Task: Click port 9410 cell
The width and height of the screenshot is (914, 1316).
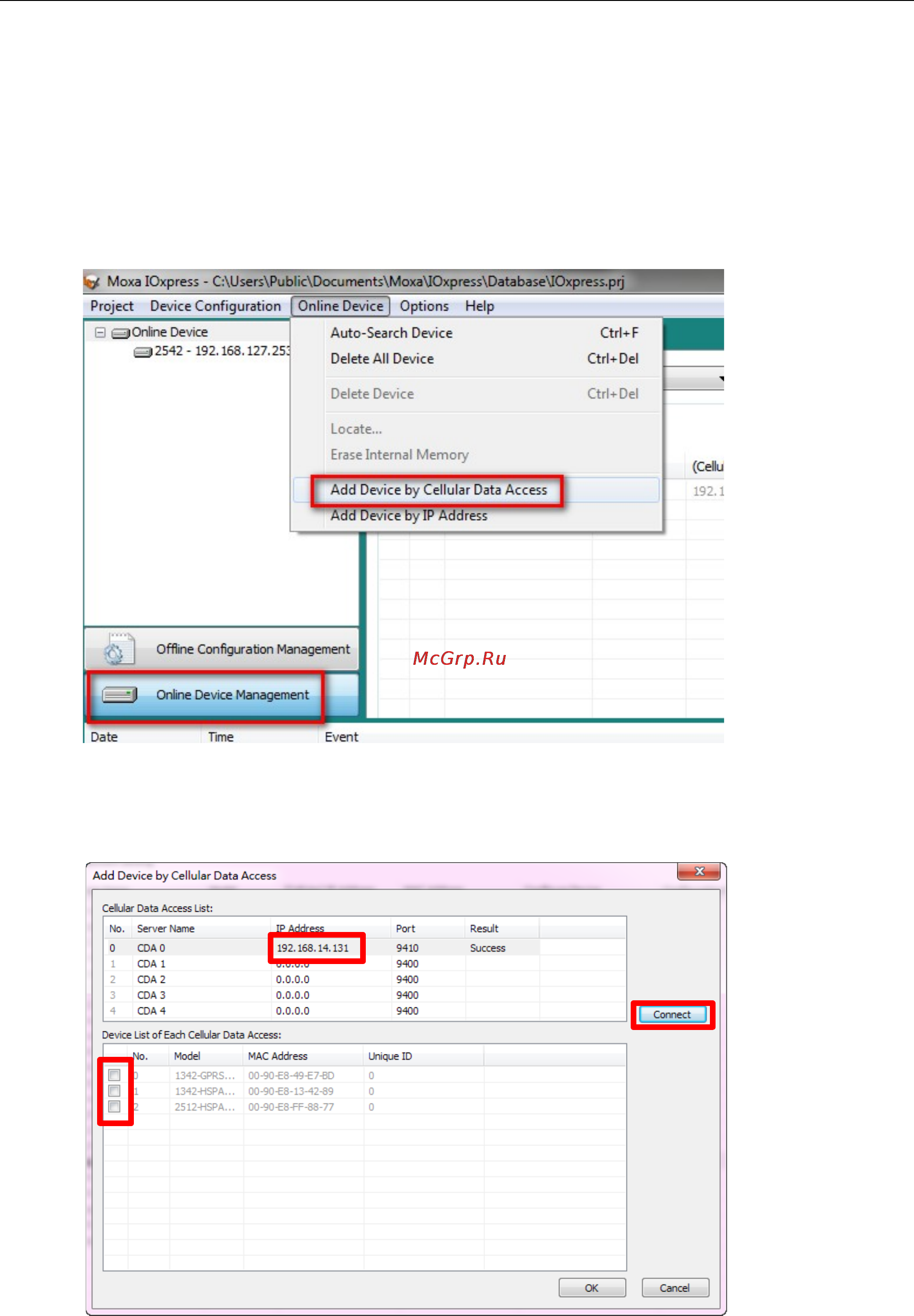Action: pyautogui.click(x=407, y=948)
